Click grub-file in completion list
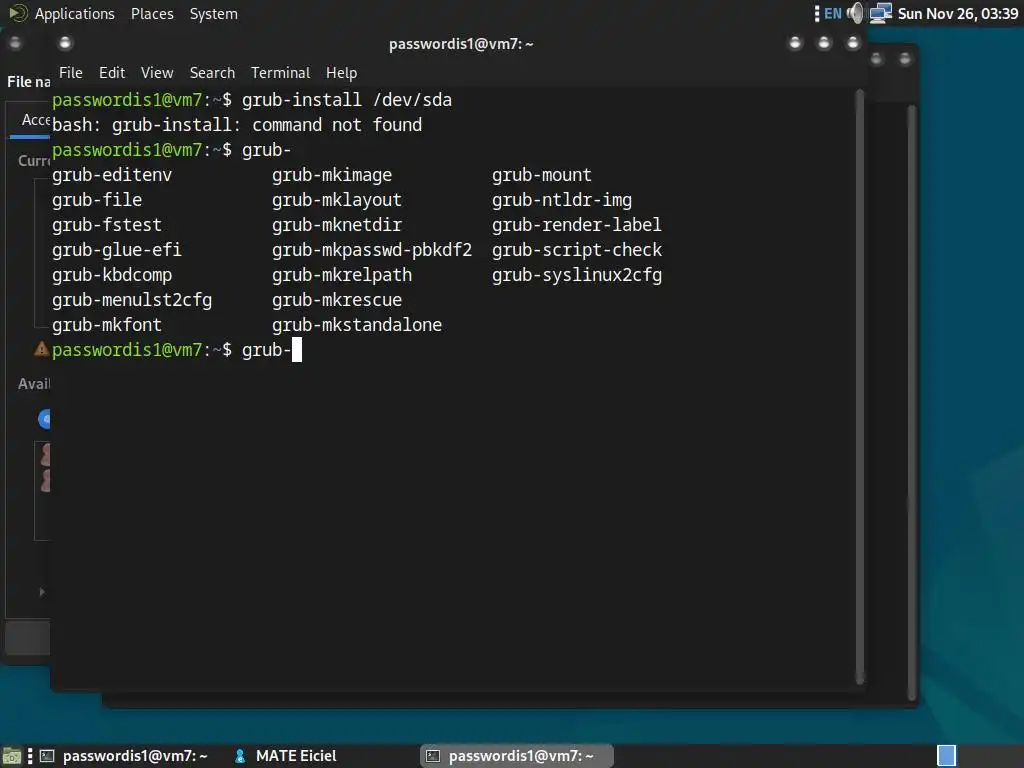The width and height of the screenshot is (1024, 768). 97,200
